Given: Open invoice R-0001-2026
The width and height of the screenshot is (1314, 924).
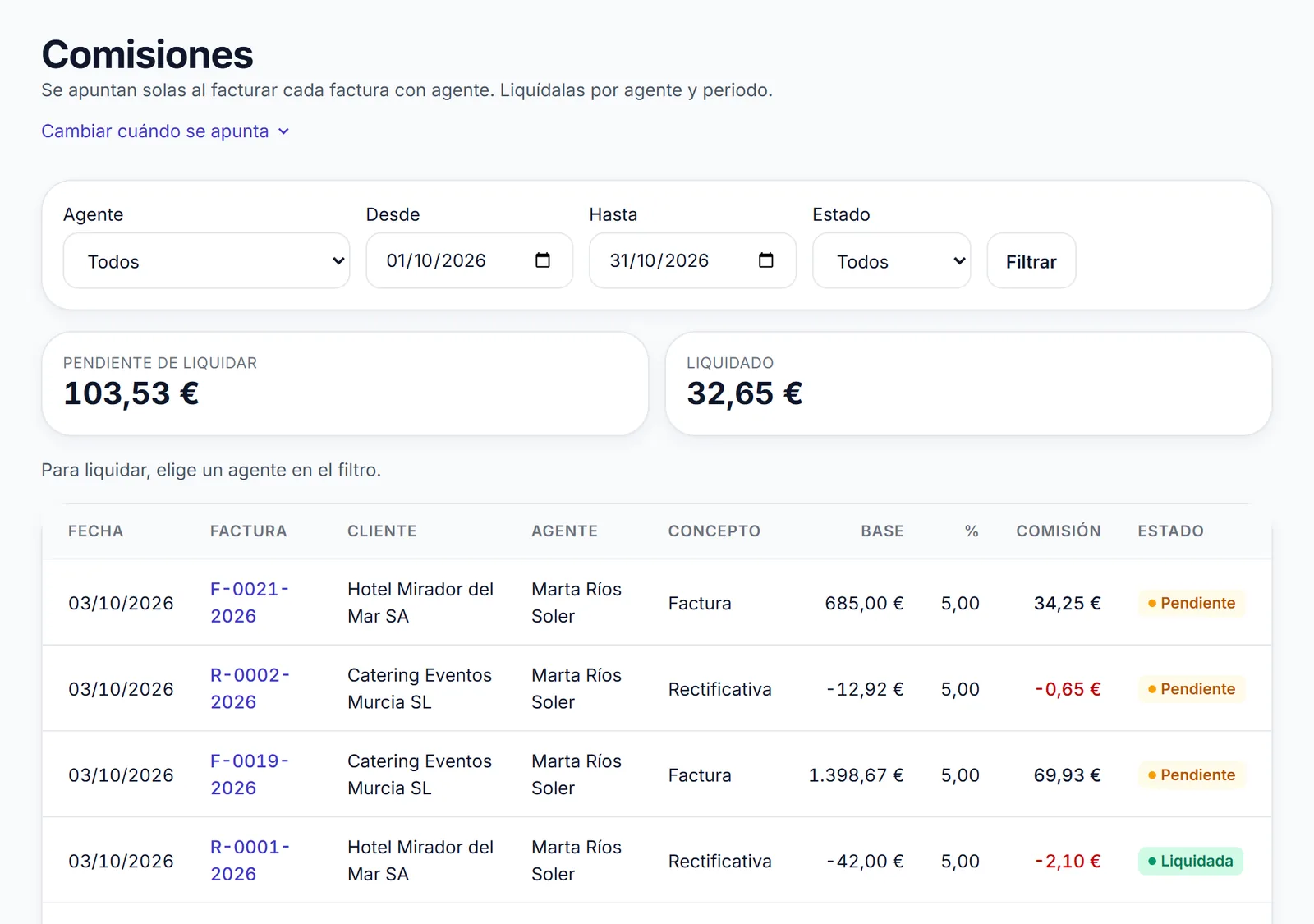Looking at the screenshot, I should [250, 861].
